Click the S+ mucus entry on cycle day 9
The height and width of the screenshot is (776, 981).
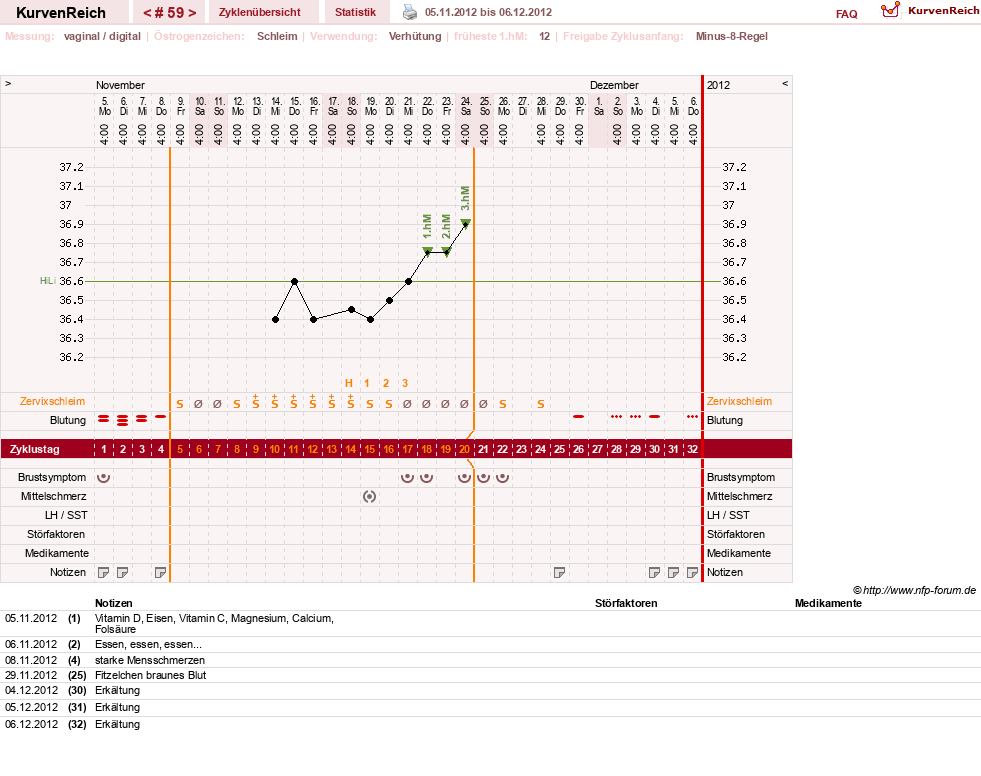[256, 402]
